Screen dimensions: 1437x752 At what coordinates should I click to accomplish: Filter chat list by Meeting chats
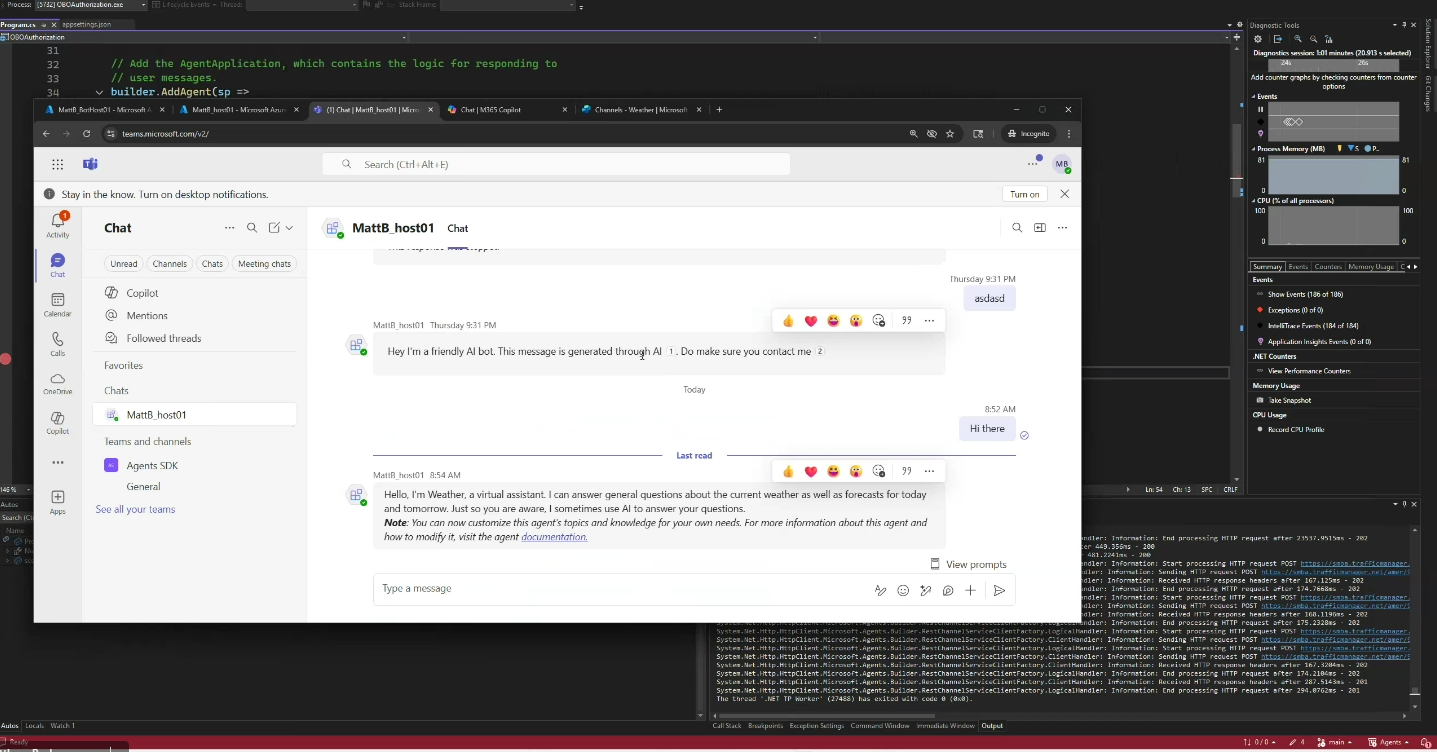(x=265, y=264)
